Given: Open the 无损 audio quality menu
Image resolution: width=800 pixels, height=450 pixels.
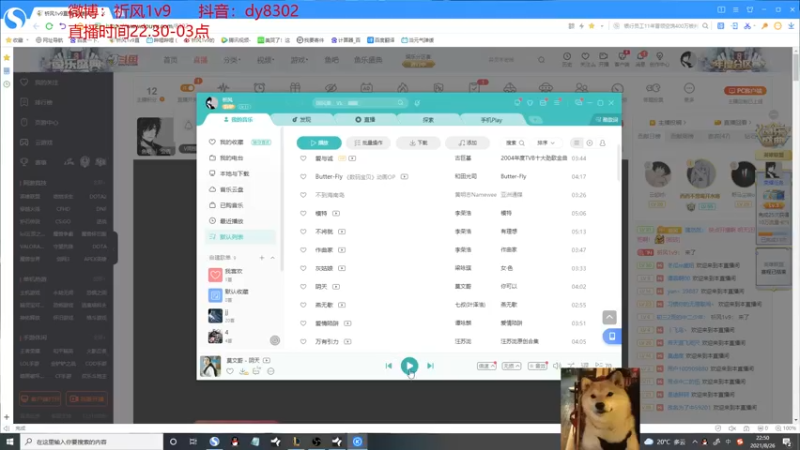Looking at the screenshot, I should [x=511, y=366].
